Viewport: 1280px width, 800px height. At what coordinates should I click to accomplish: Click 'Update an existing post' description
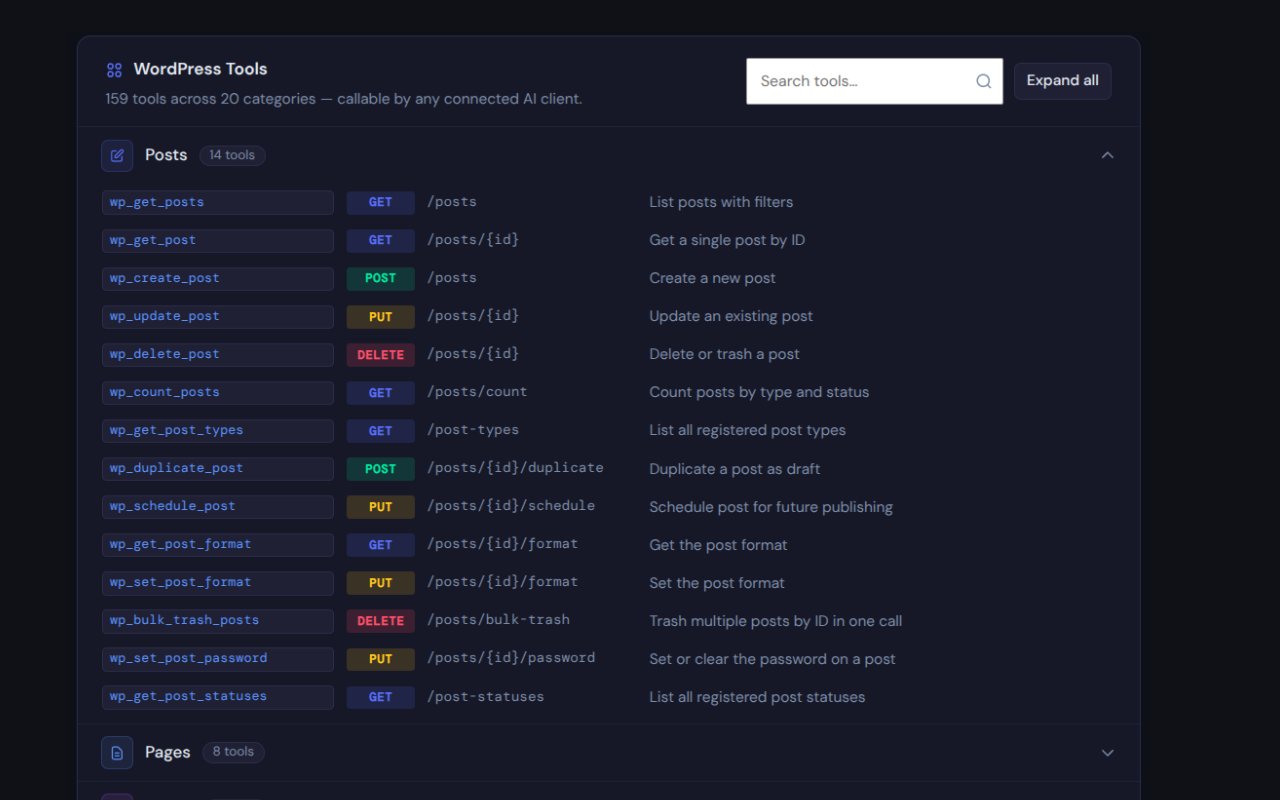pos(731,316)
